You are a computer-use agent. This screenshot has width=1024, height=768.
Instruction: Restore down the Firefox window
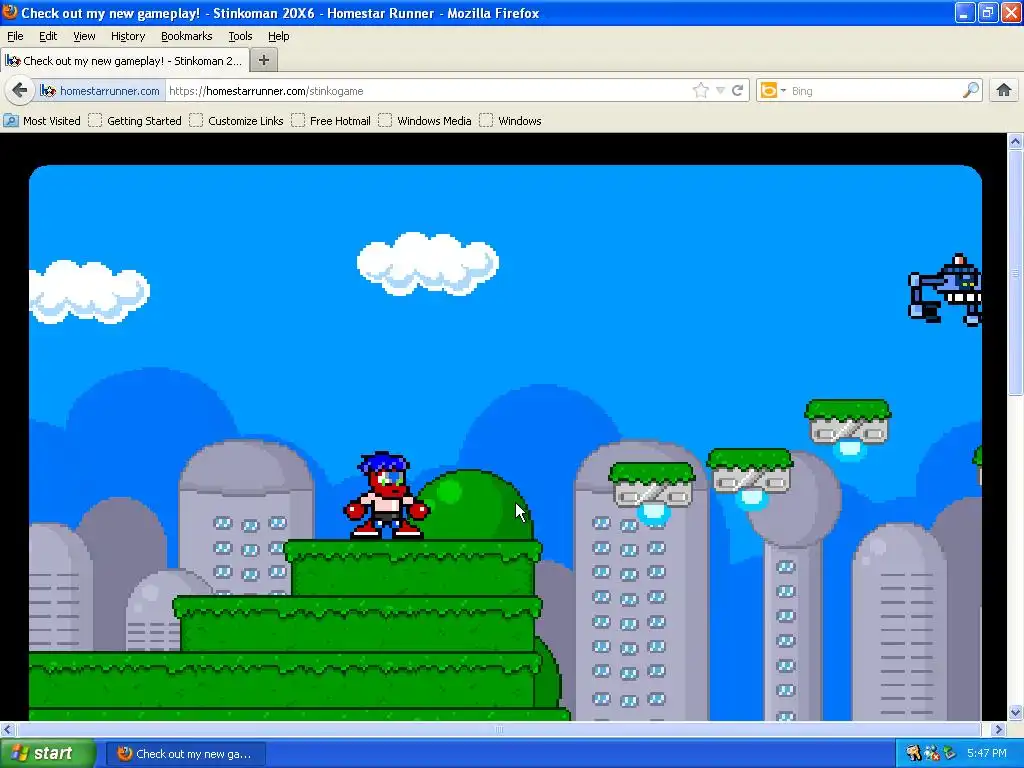988,12
